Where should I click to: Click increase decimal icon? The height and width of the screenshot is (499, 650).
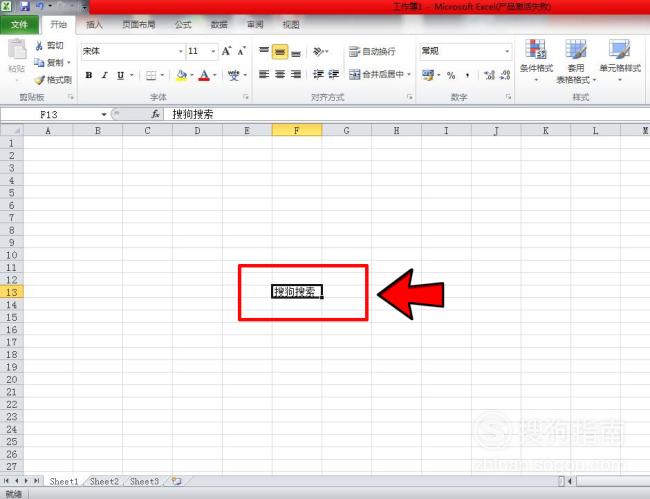489,75
